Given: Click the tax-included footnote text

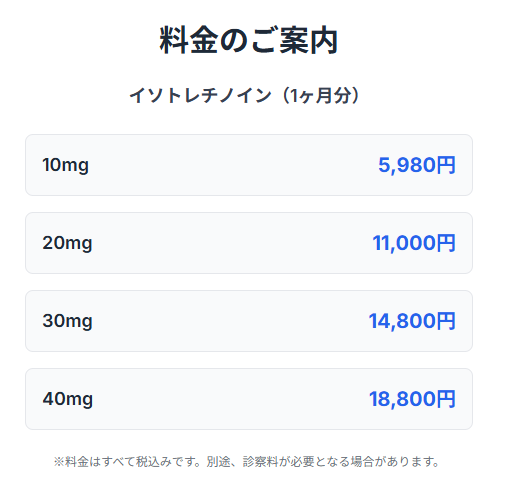Looking at the screenshot, I should point(246,462).
